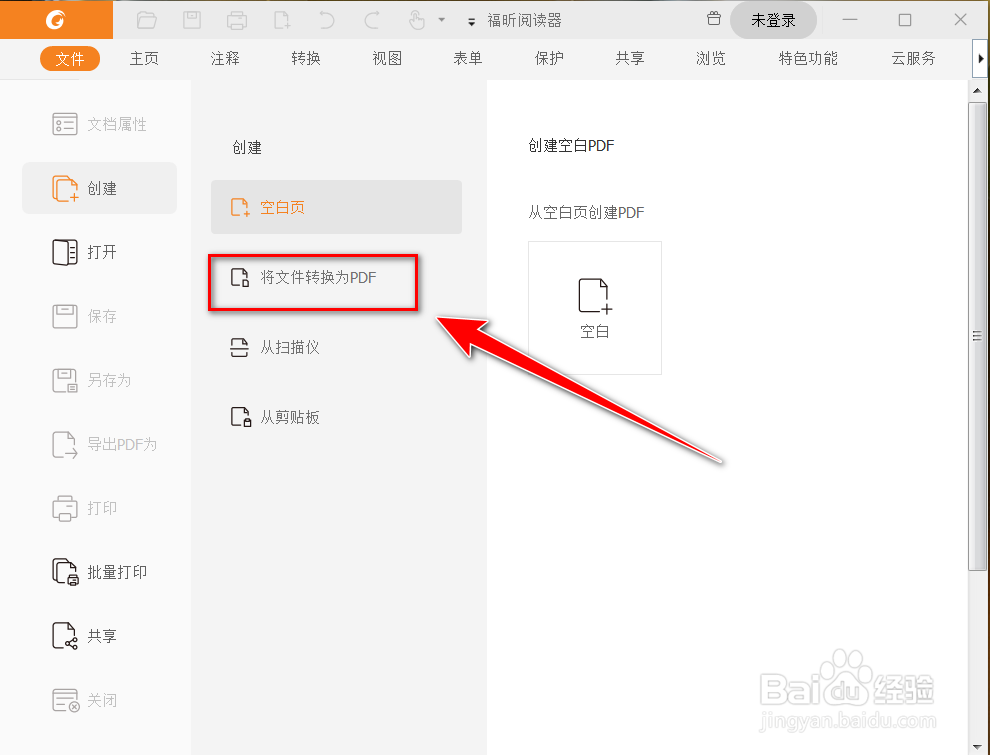Click the Print icon in the quick access toolbar

236,19
